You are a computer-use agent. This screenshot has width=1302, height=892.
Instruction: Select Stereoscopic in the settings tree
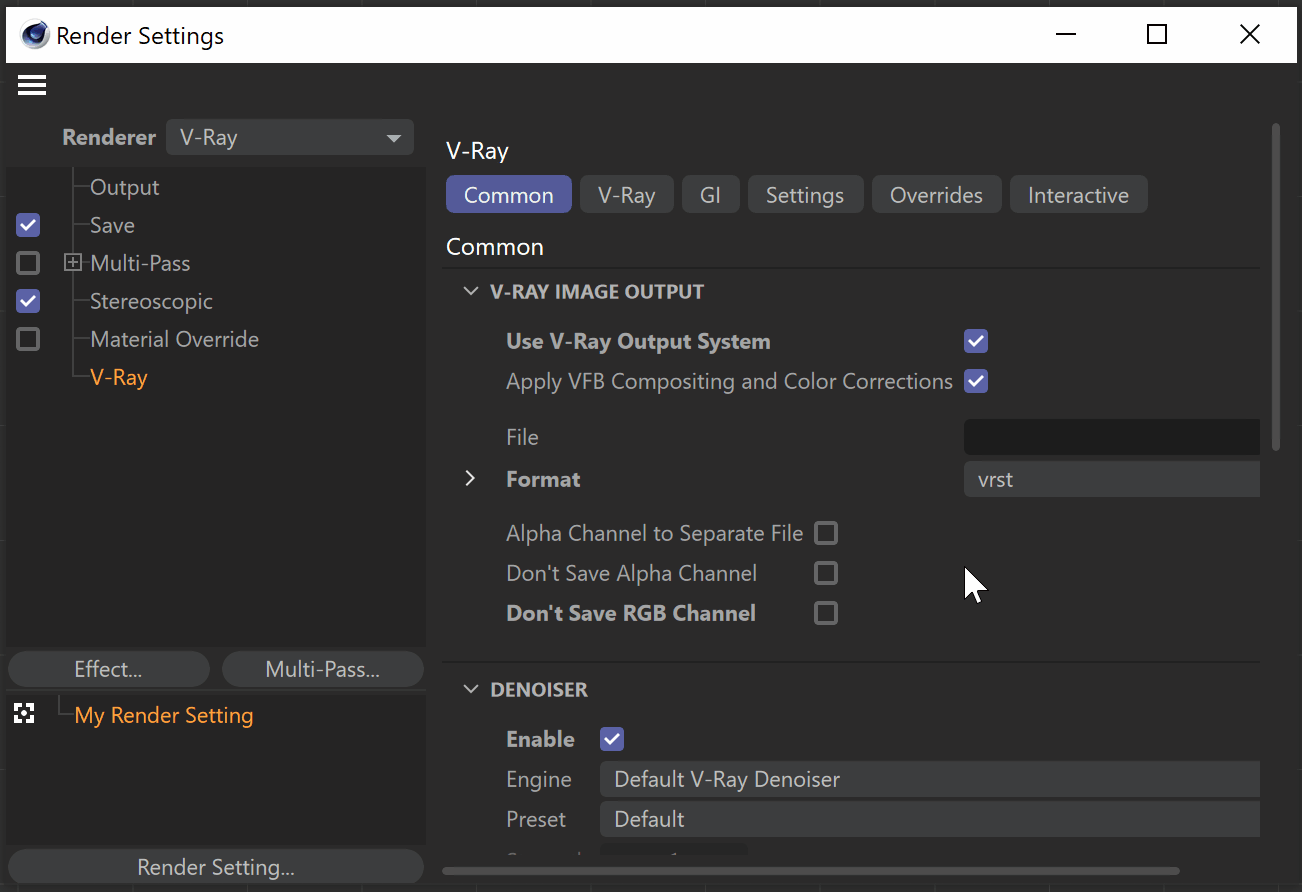151,301
